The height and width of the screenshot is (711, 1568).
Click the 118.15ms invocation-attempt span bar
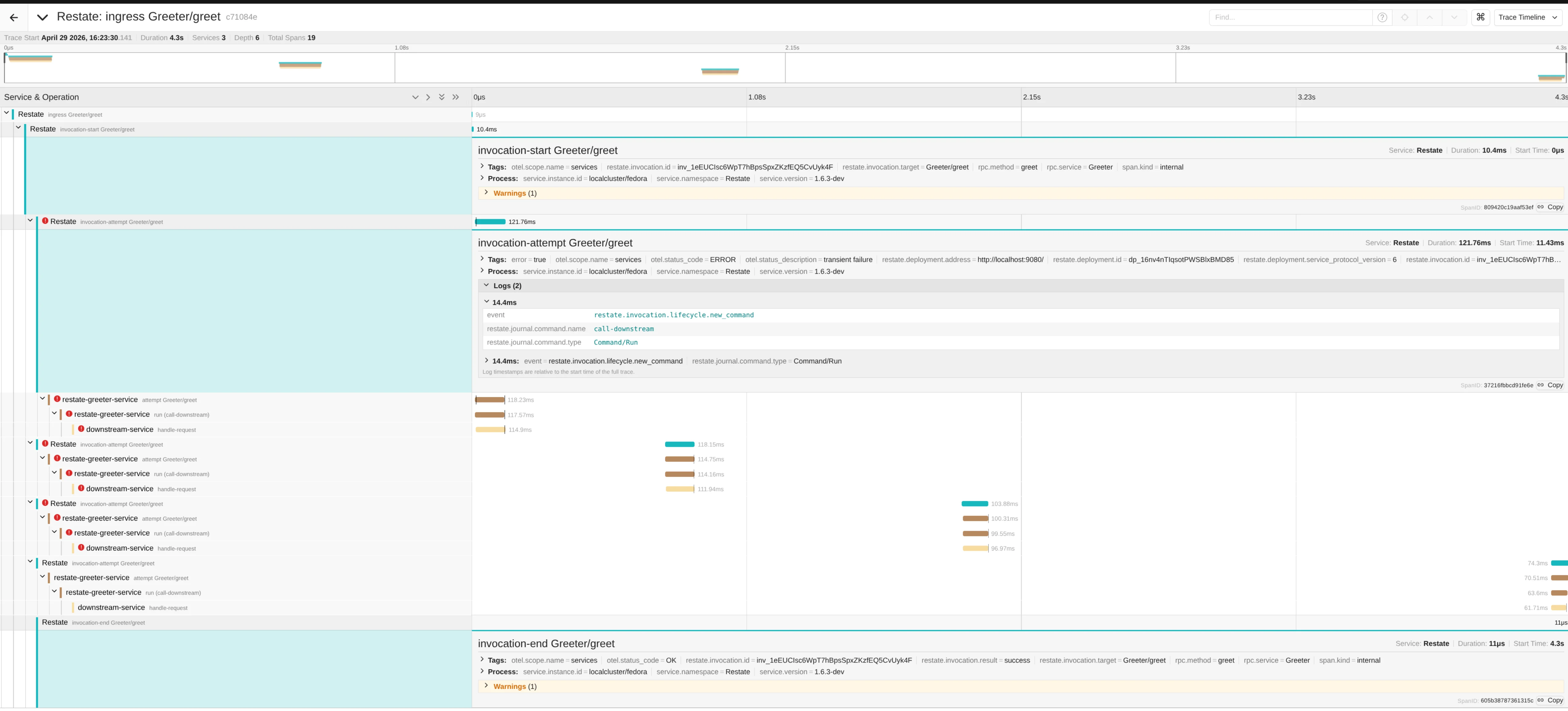pyautogui.click(x=679, y=444)
